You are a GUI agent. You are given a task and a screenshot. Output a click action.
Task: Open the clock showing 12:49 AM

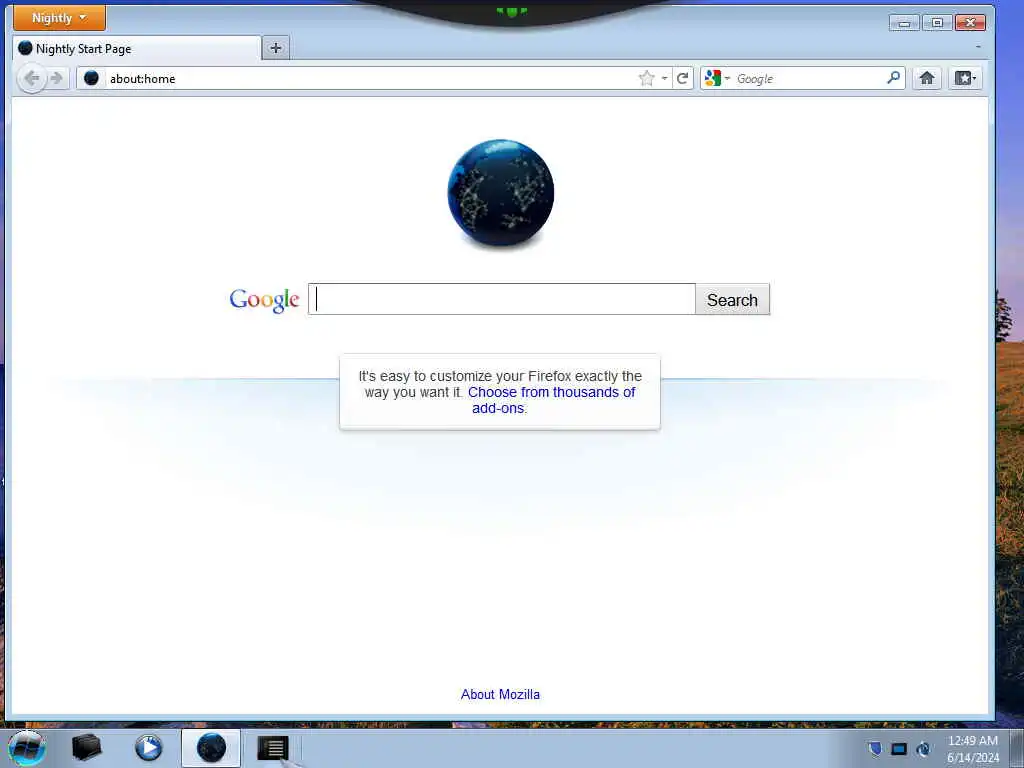(973, 749)
